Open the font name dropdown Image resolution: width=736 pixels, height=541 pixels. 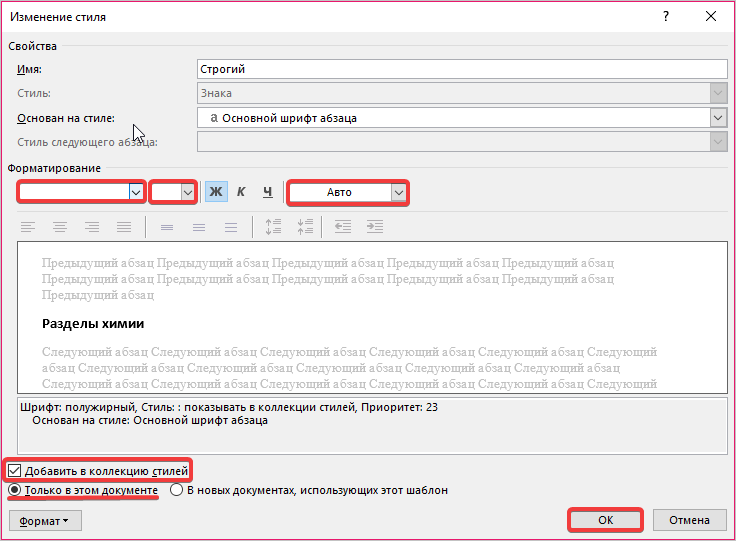pos(136,192)
